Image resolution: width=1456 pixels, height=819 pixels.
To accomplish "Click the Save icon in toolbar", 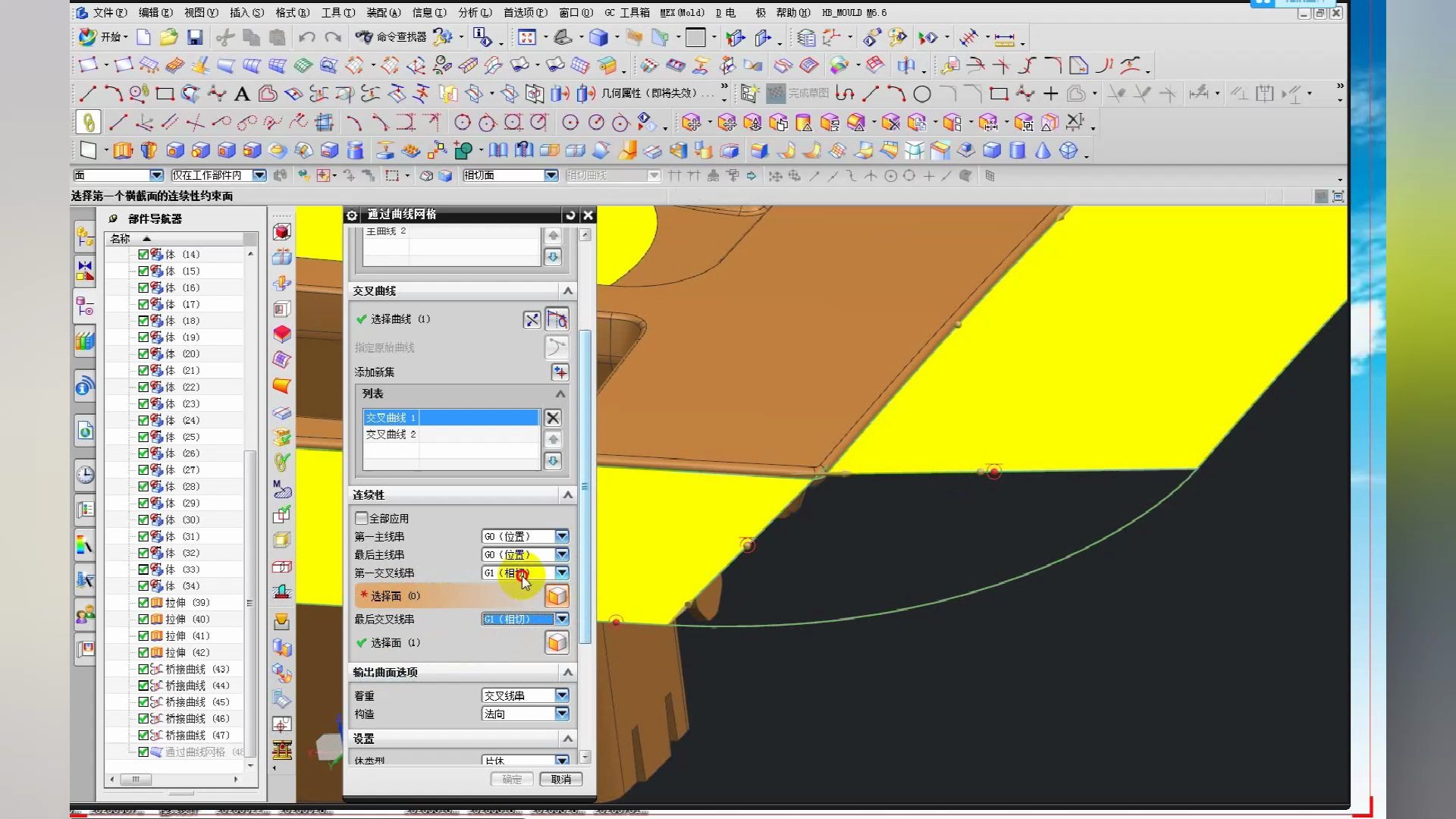I will click(195, 37).
